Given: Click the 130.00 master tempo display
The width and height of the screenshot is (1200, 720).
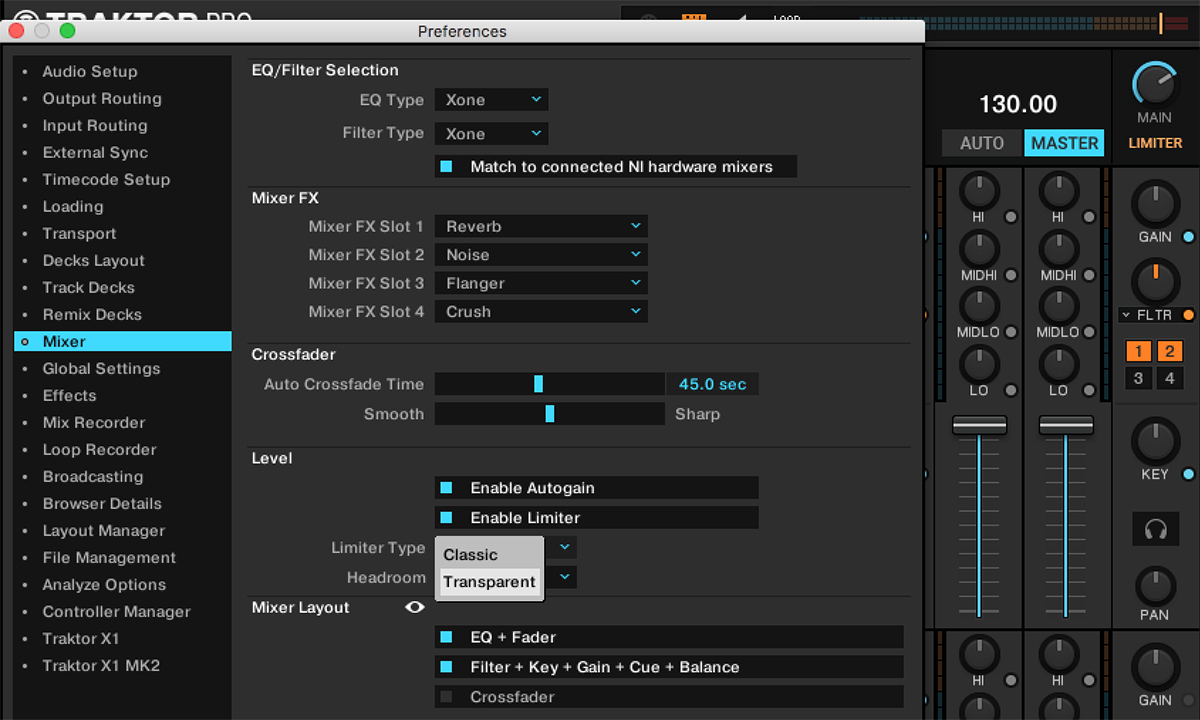Looking at the screenshot, I should tap(1018, 104).
